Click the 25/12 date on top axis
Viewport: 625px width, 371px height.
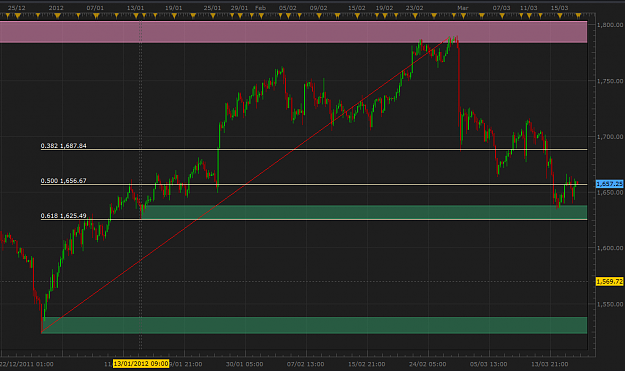17,8
